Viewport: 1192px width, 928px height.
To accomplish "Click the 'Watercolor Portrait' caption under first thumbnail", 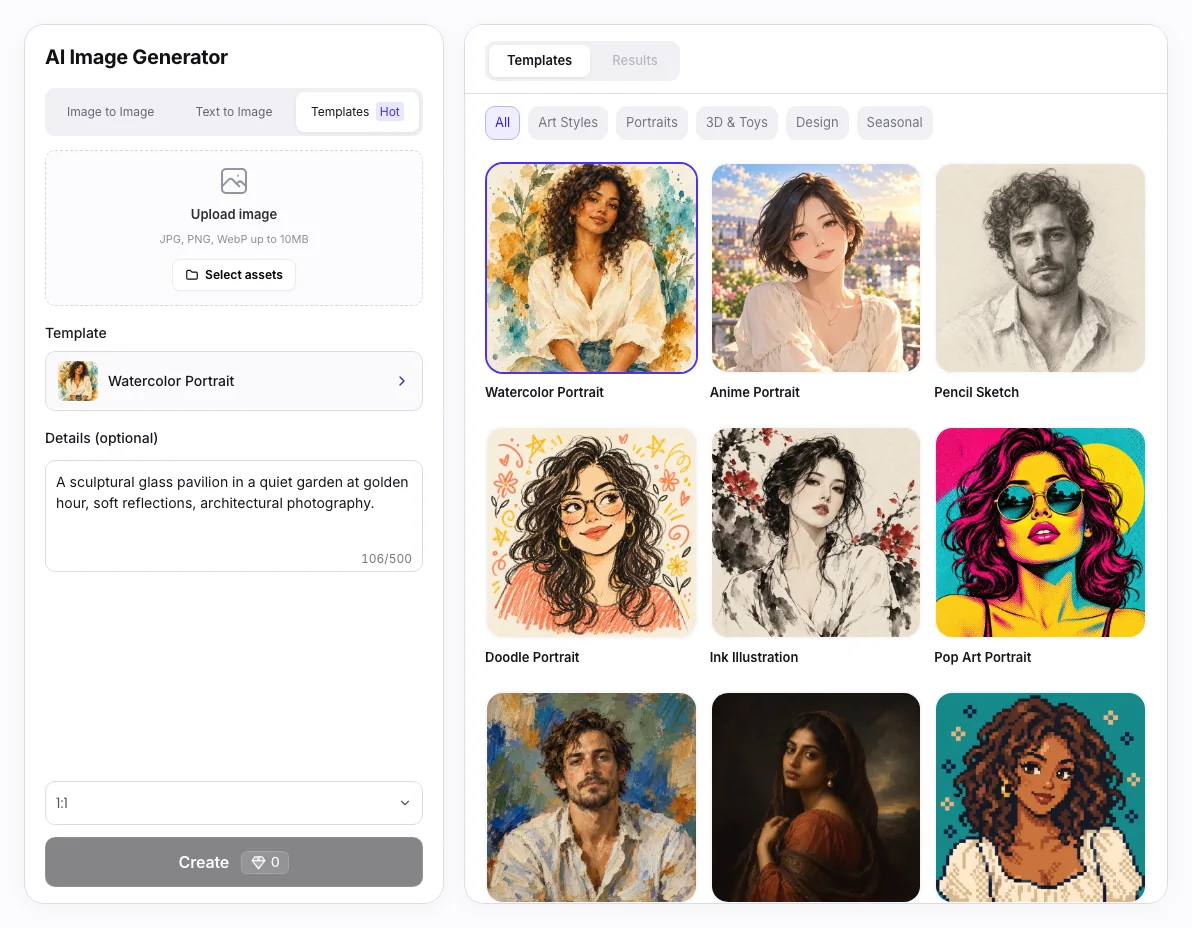I will [x=544, y=392].
